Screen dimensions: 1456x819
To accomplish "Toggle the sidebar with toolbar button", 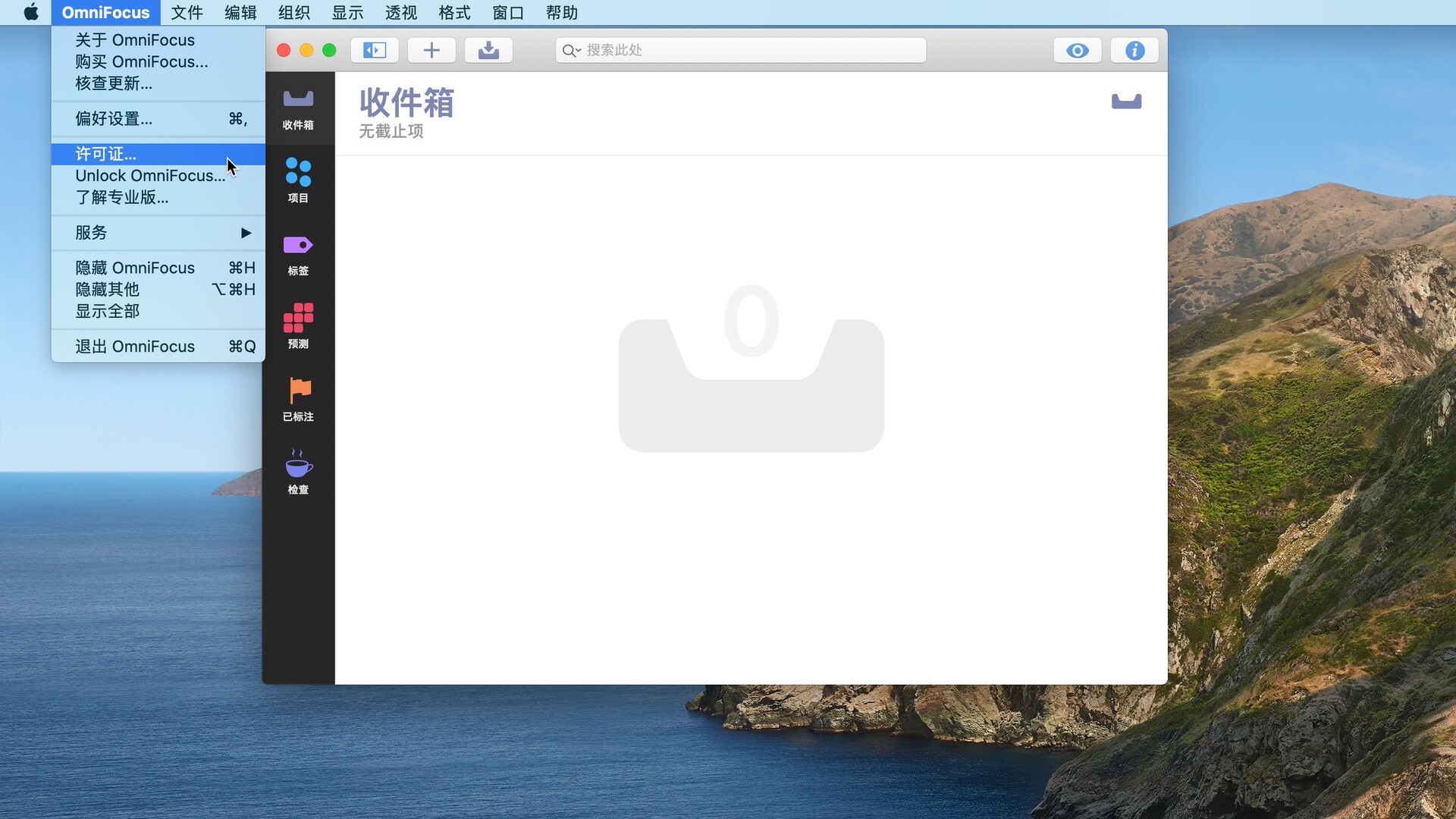I will 375,50.
